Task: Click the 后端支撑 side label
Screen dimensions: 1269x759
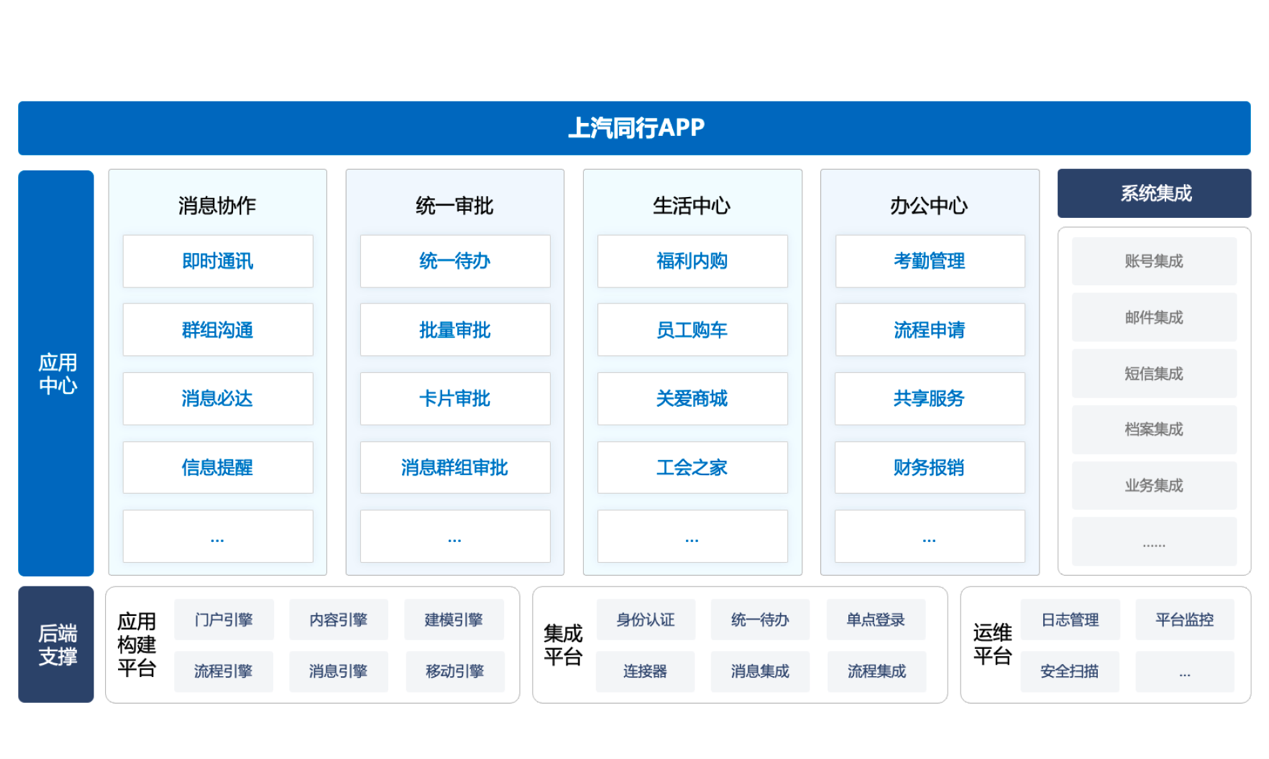Action: tap(56, 645)
